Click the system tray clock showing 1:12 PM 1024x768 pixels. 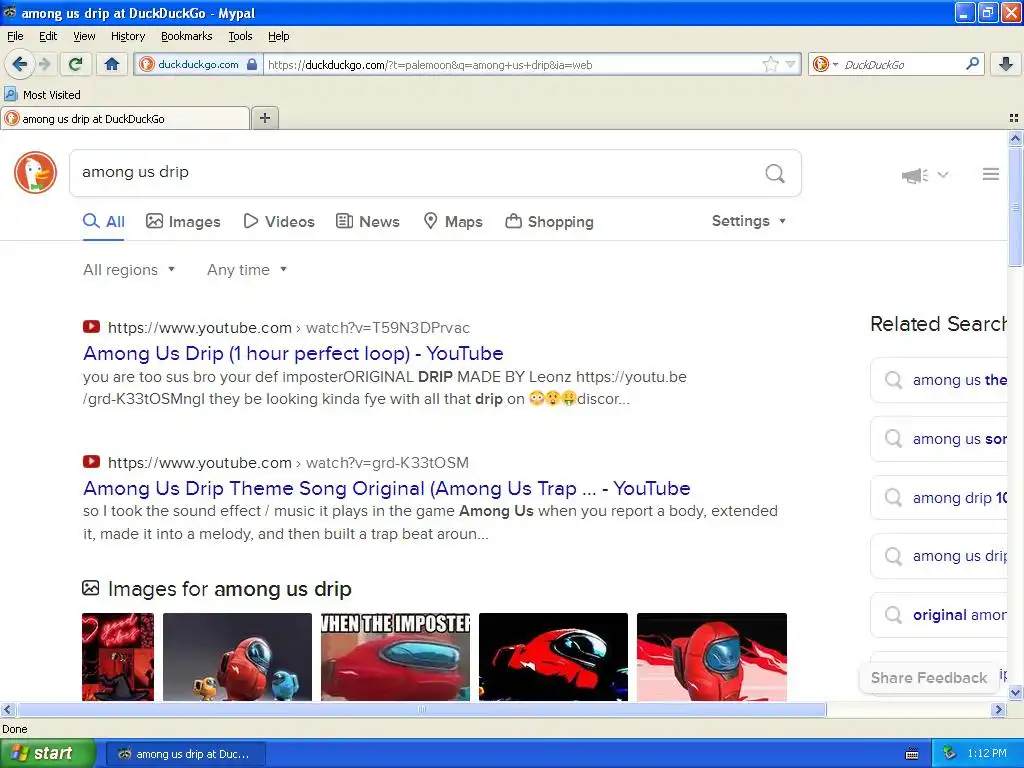pos(987,754)
